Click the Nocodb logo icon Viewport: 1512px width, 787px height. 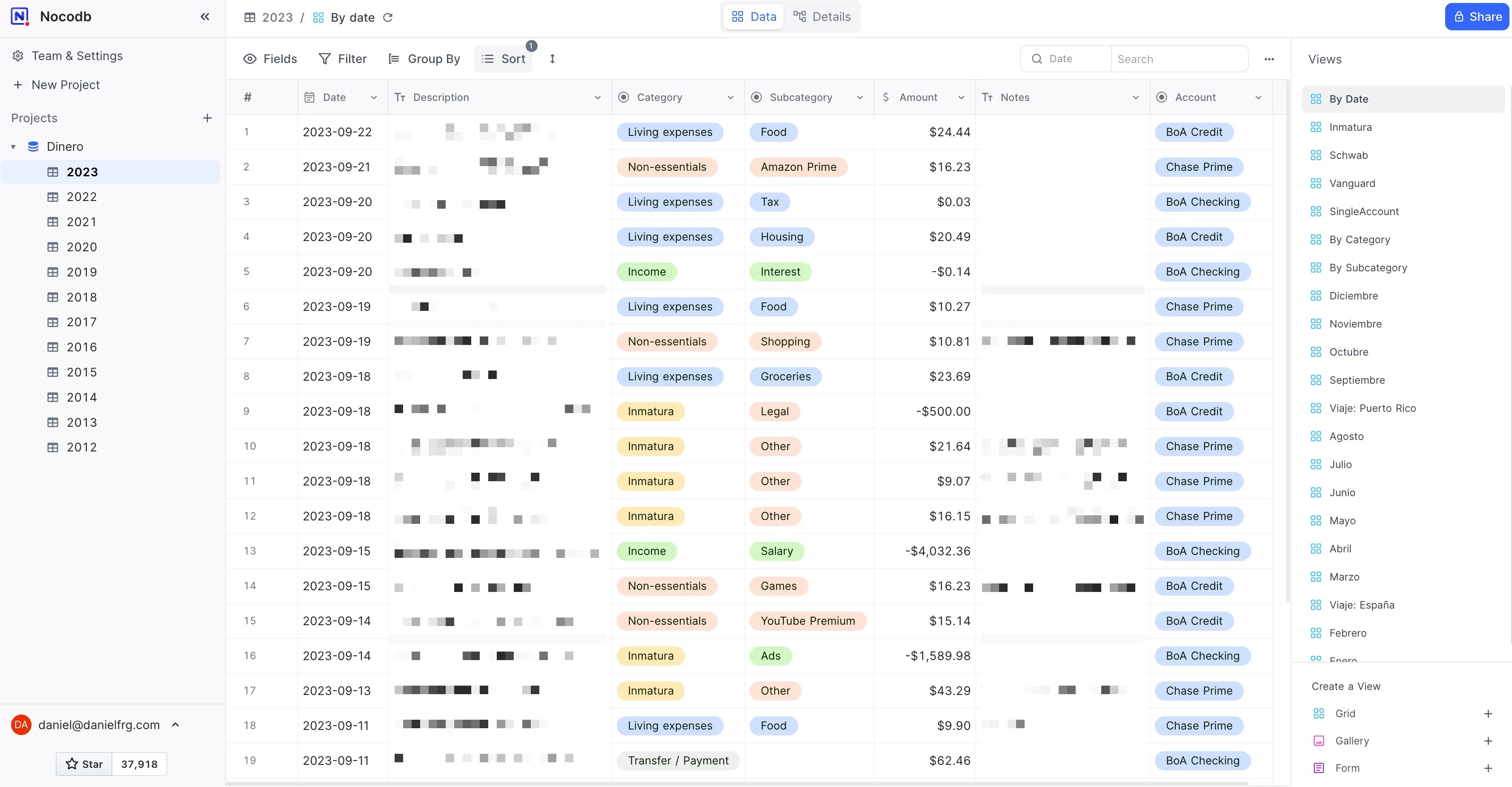(x=20, y=17)
